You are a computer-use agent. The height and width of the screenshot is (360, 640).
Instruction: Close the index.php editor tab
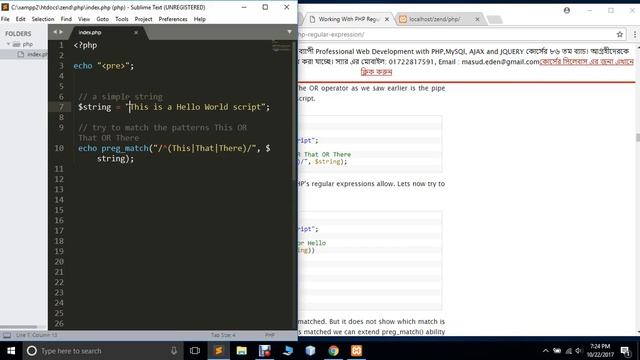pyautogui.click(x=136, y=32)
